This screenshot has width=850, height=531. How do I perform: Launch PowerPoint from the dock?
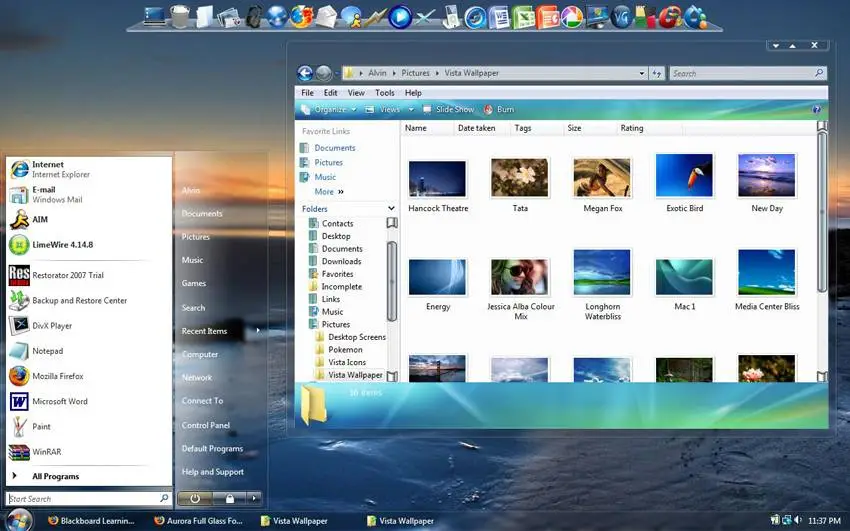[x=548, y=17]
